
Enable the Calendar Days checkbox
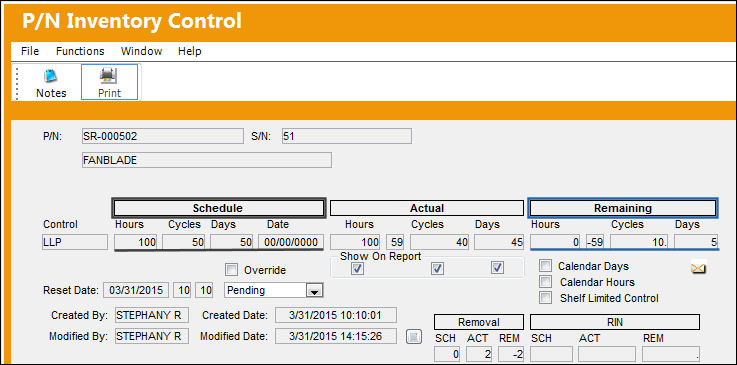(x=545, y=266)
